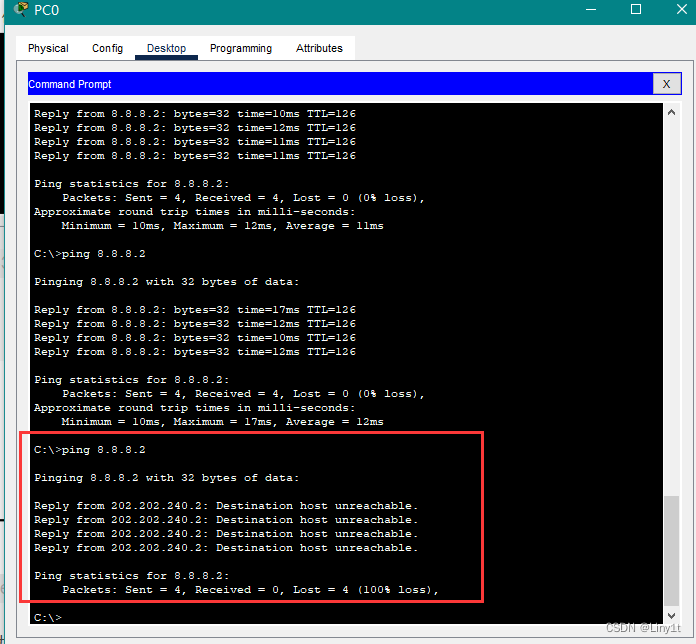This screenshot has width=696, height=644.
Task: Click reply line showing time=17ms
Action: tap(195, 310)
